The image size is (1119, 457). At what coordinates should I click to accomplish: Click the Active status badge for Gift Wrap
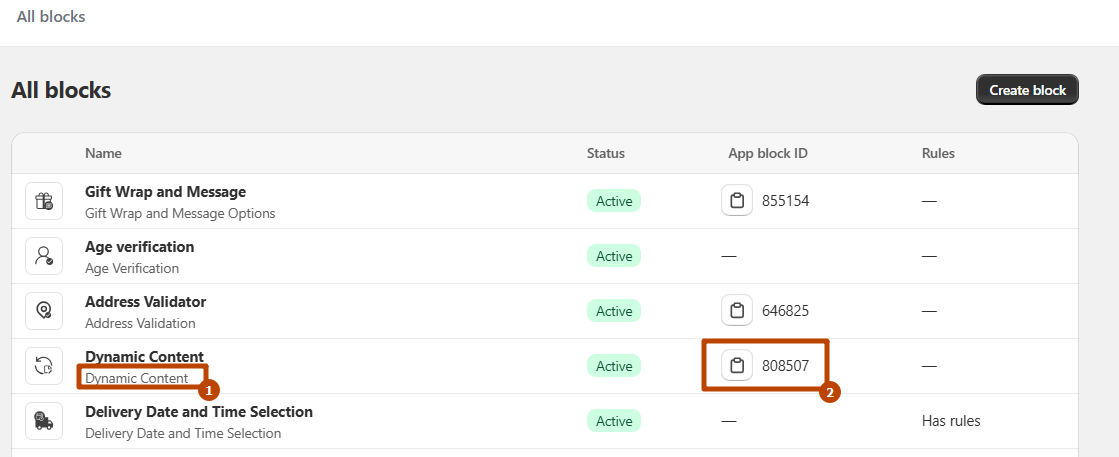pyautogui.click(x=614, y=201)
